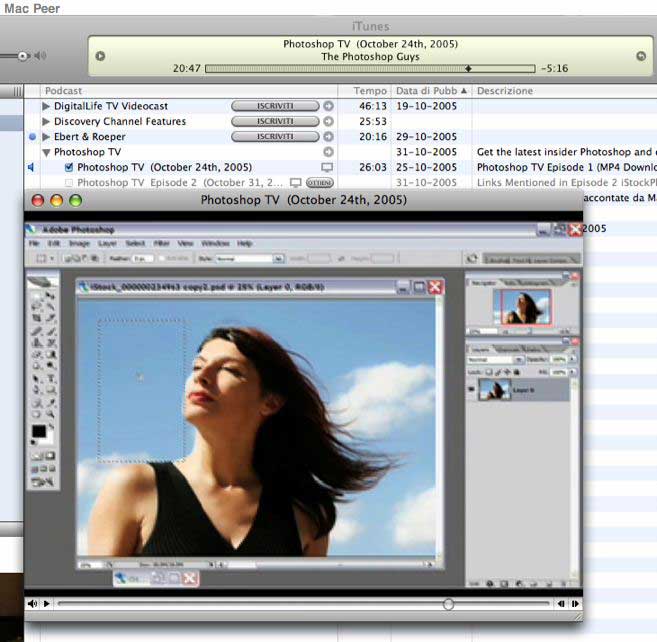
Task: Expand the Discovery Channel Features podcast
Action: click(x=46, y=122)
